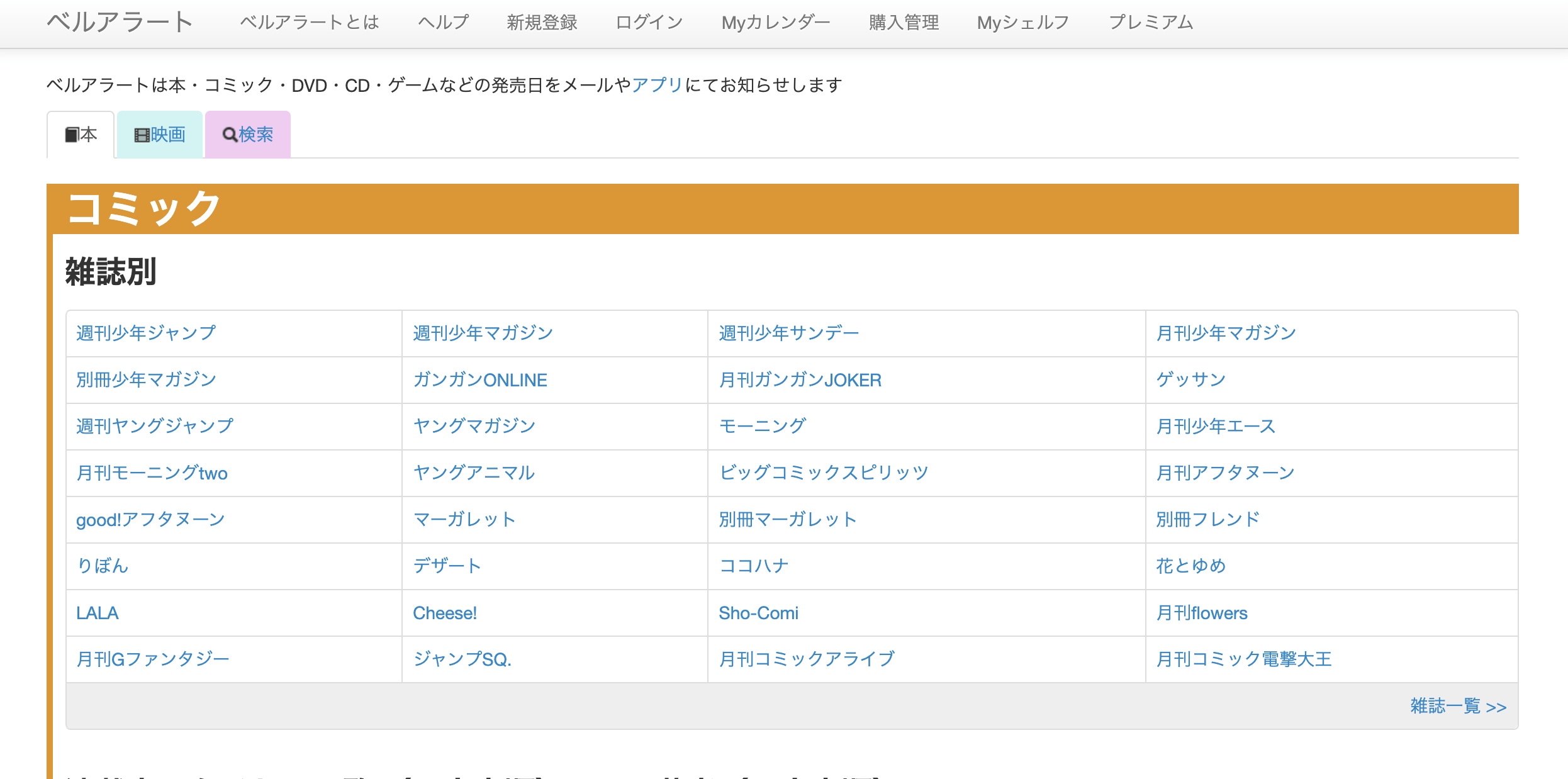Open 月刊モーニングtwo link

pyautogui.click(x=152, y=473)
